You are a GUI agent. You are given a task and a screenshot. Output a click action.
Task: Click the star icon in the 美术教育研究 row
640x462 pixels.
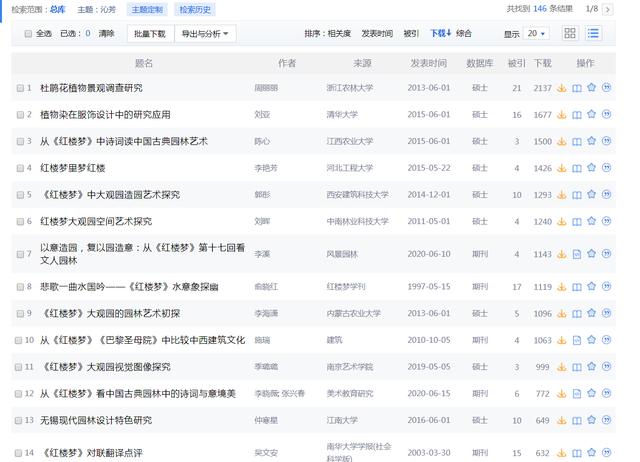click(x=591, y=393)
